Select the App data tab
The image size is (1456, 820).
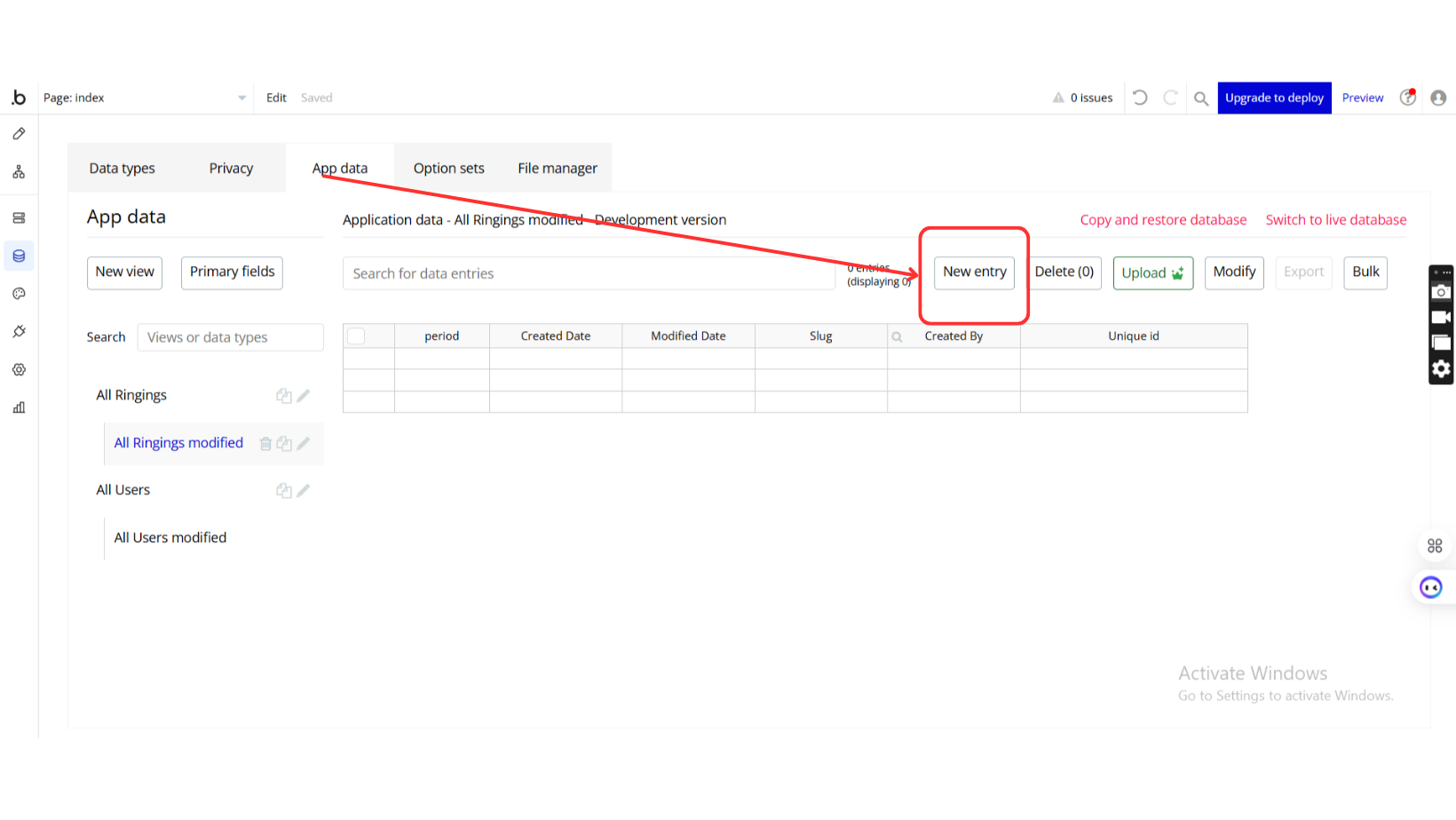coord(340,169)
